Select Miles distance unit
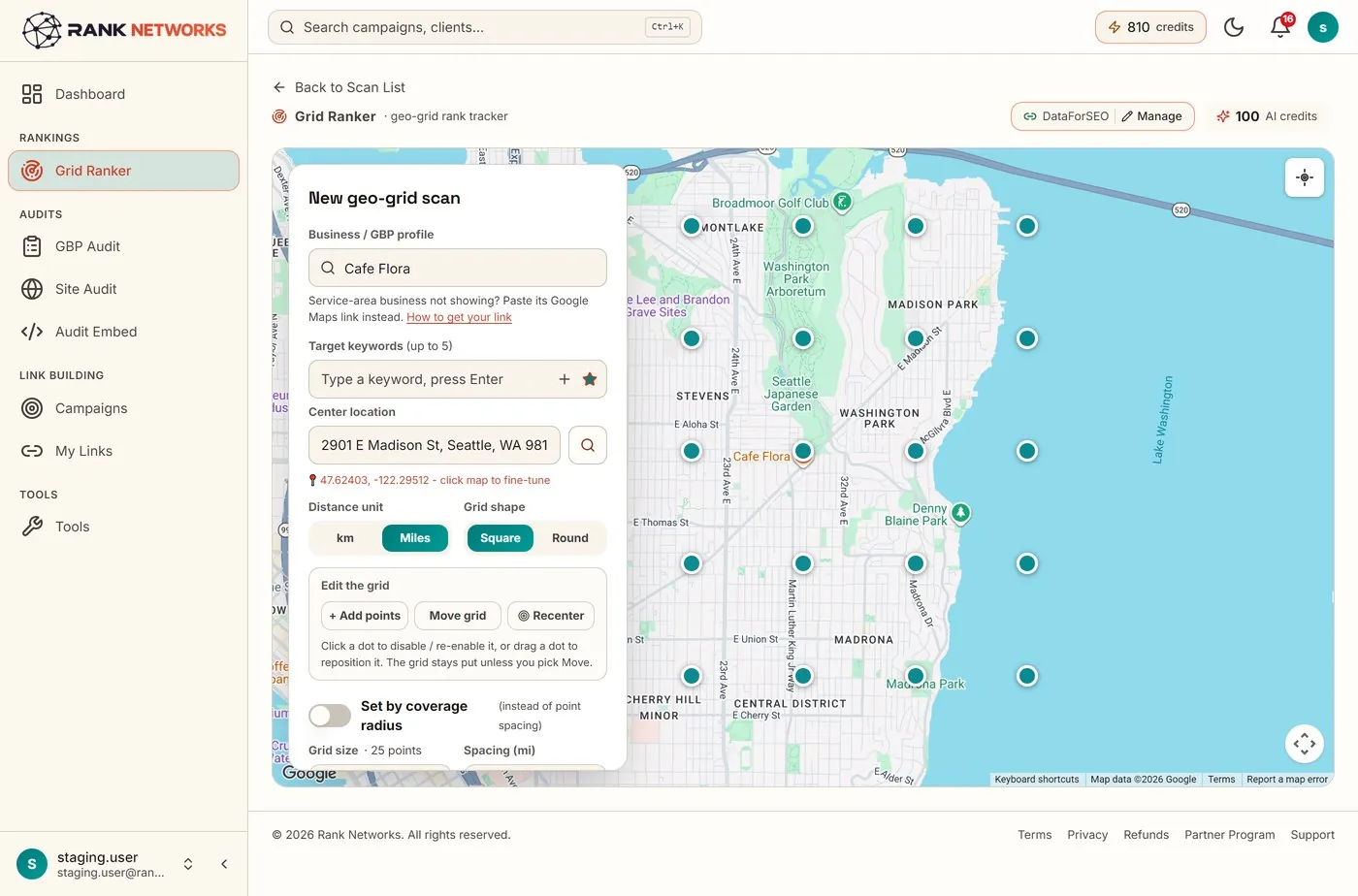 point(415,538)
